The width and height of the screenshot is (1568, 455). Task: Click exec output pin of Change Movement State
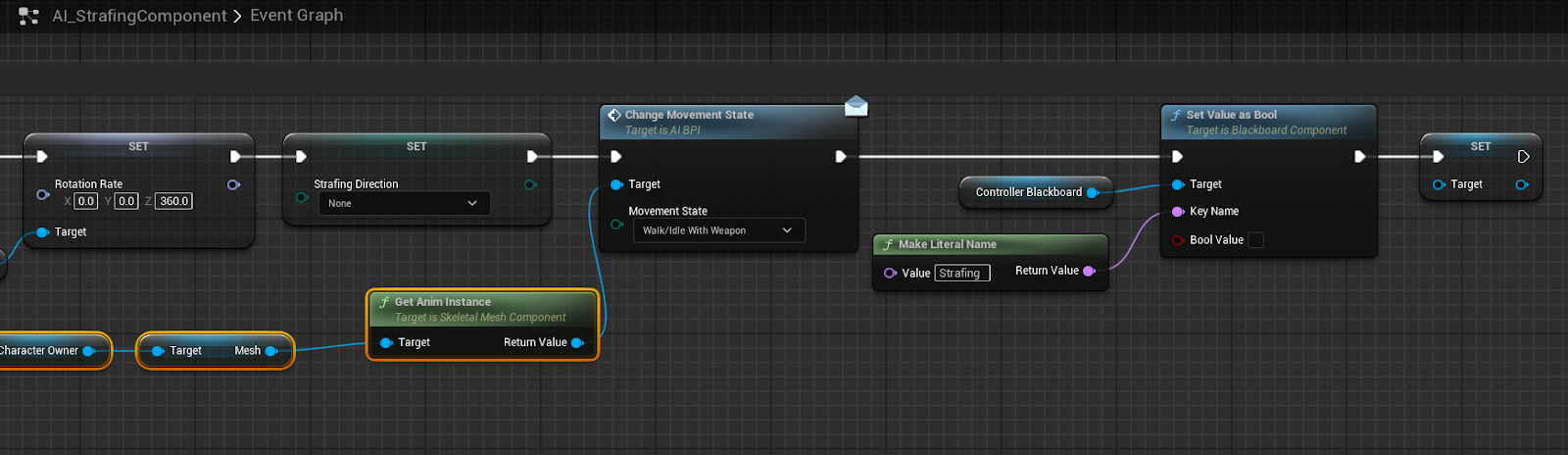click(x=841, y=156)
